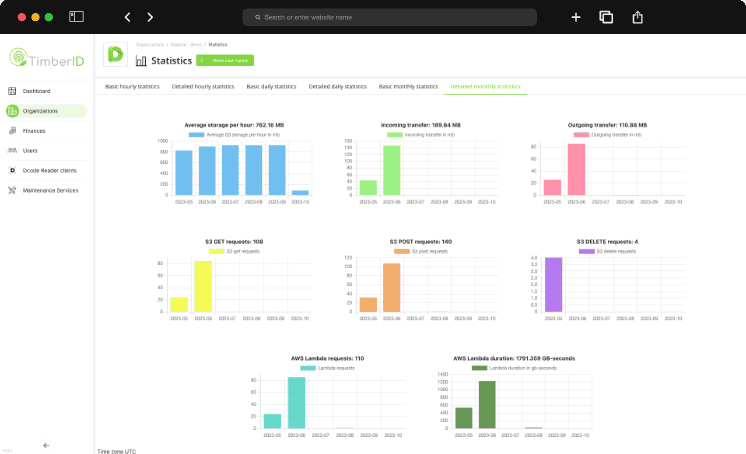Switch to Detailed daily statistics tab
The image size is (746, 454).
click(337, 87)
